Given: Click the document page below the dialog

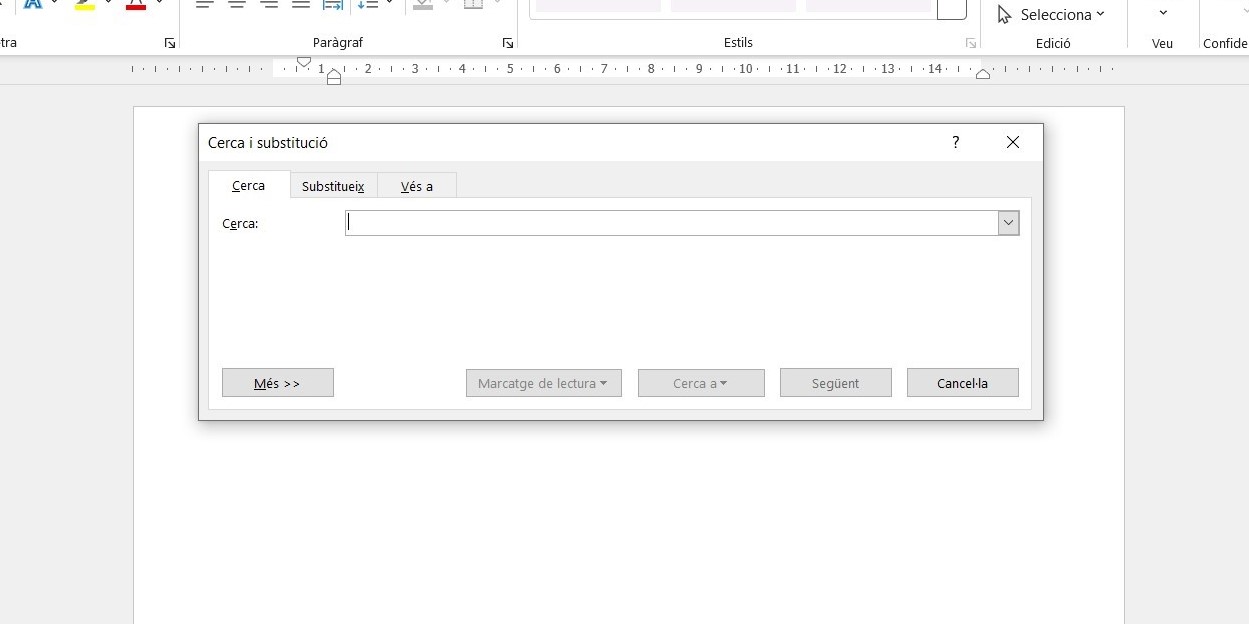Looking at the screenshot, I should coord(628,520).
